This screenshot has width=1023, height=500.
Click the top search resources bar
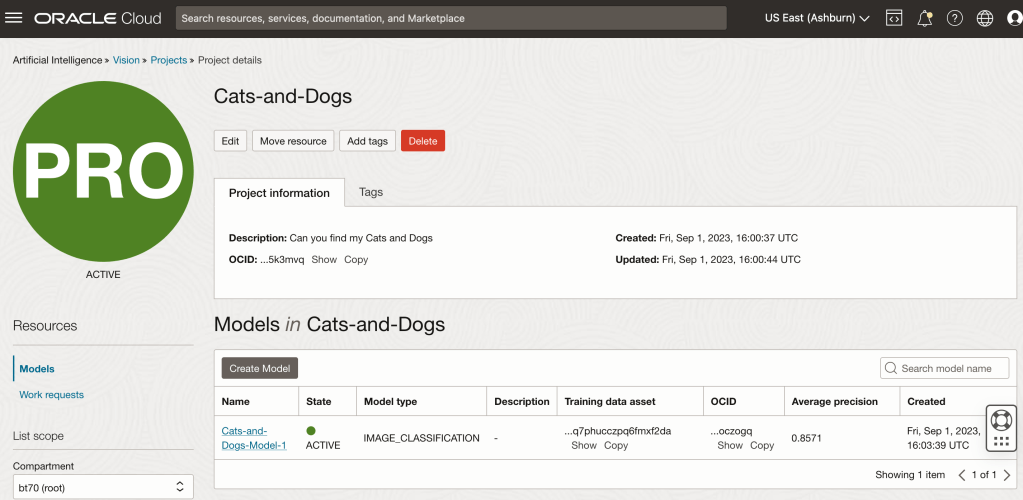[450, 18]
